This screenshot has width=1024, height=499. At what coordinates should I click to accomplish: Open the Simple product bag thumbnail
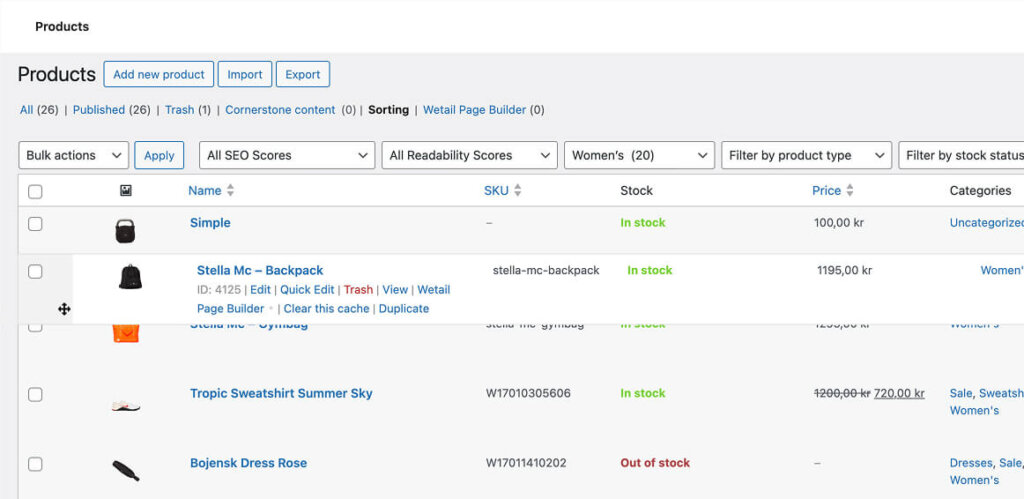click(125, 231)
